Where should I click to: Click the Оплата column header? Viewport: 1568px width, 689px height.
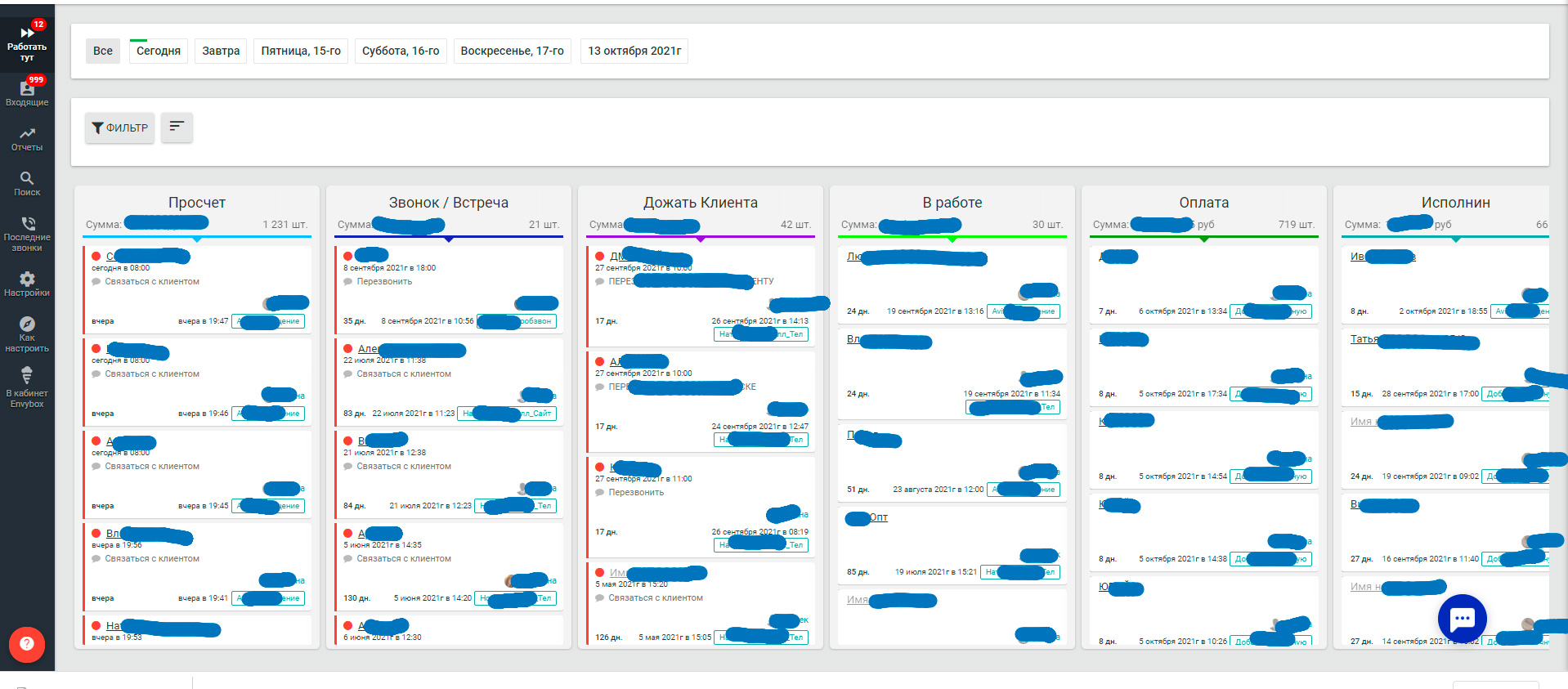point(1204,203)
